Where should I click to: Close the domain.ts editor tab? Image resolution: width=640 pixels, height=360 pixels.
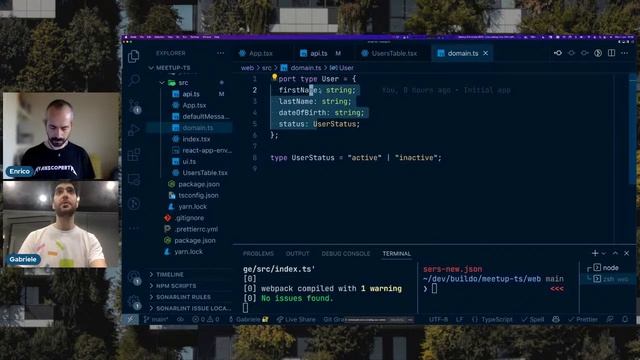tap(486, 53)
